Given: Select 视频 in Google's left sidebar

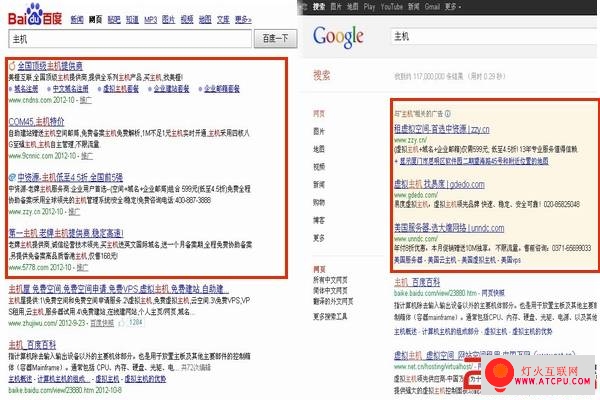Looking at the screenshot, I should [x=319, y=167].
